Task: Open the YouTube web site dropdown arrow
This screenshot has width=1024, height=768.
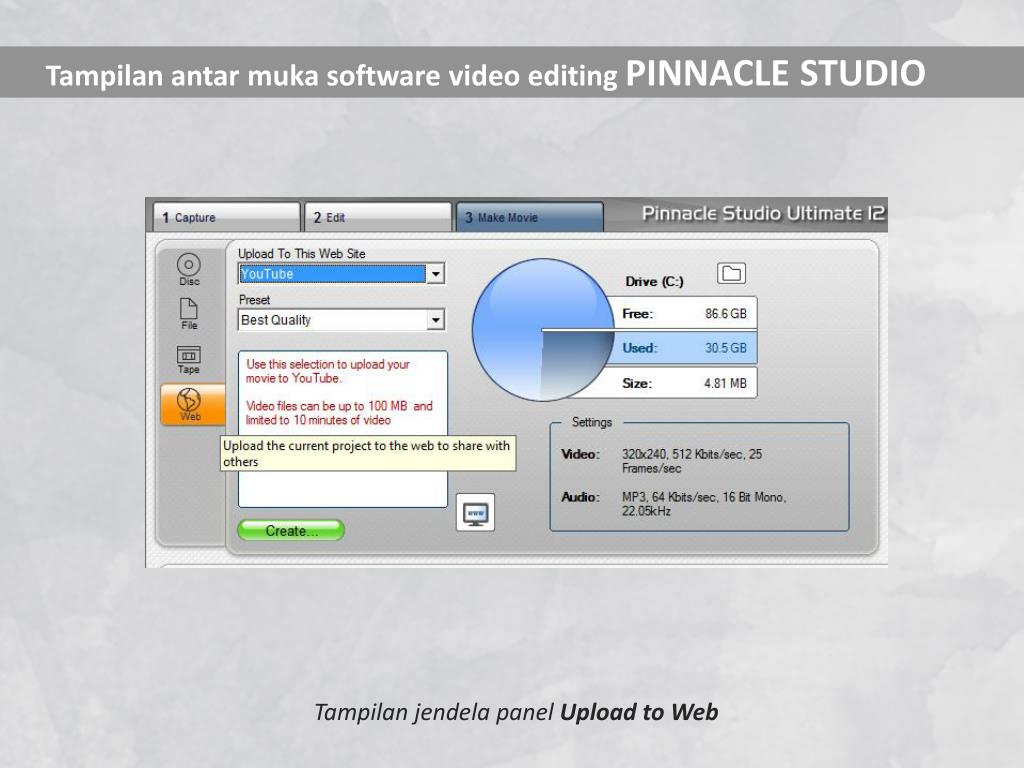Action: point(436,274)
